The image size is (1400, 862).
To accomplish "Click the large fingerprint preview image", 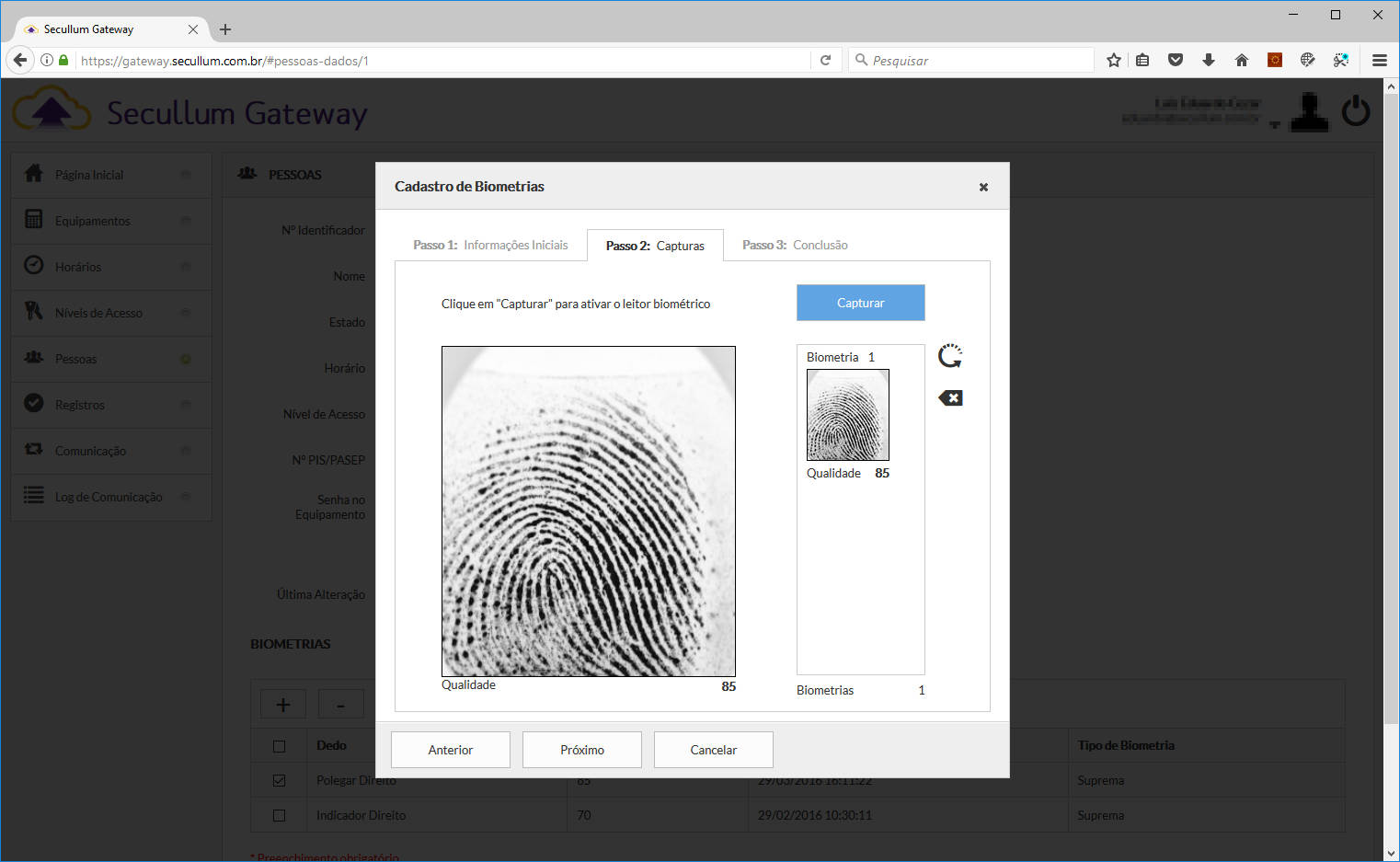I will pos(589,511).
